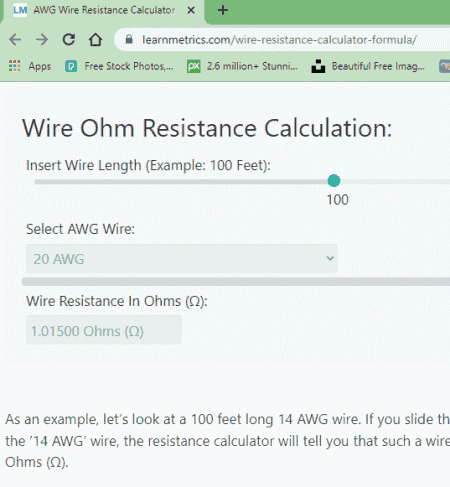Open the 2.6 million+ Stunning bookmark
The image size is (450, 487).
click(242, 66)
